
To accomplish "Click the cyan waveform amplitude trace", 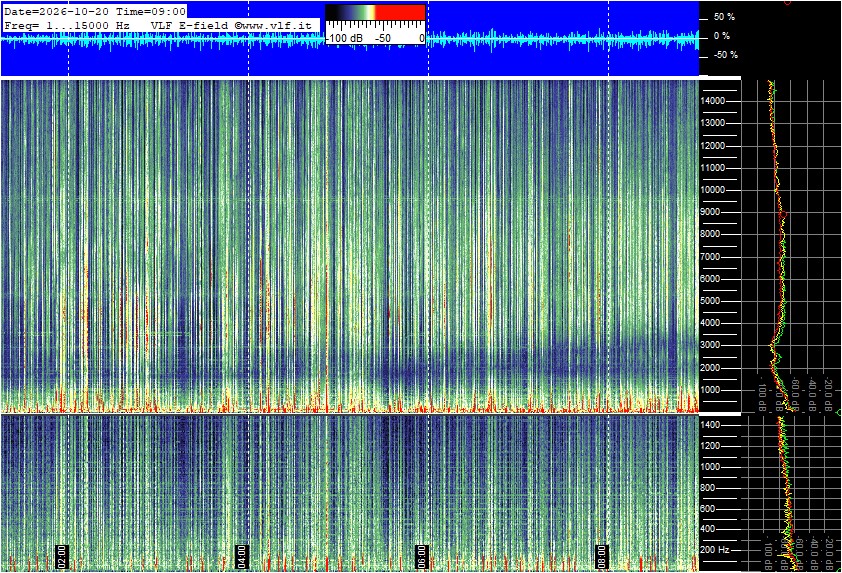I will click(349, 39).
